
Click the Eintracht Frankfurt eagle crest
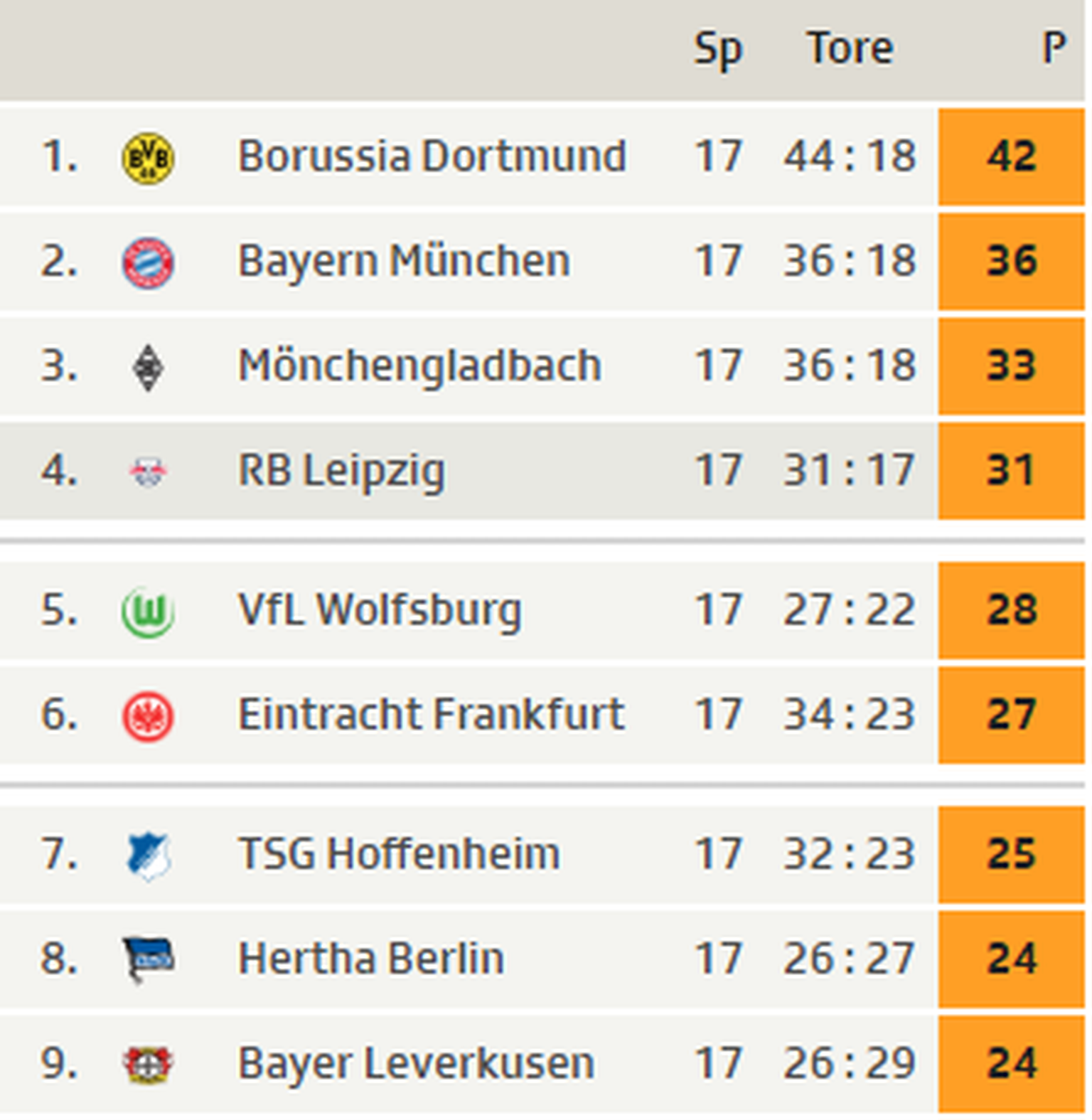[148, 715]
